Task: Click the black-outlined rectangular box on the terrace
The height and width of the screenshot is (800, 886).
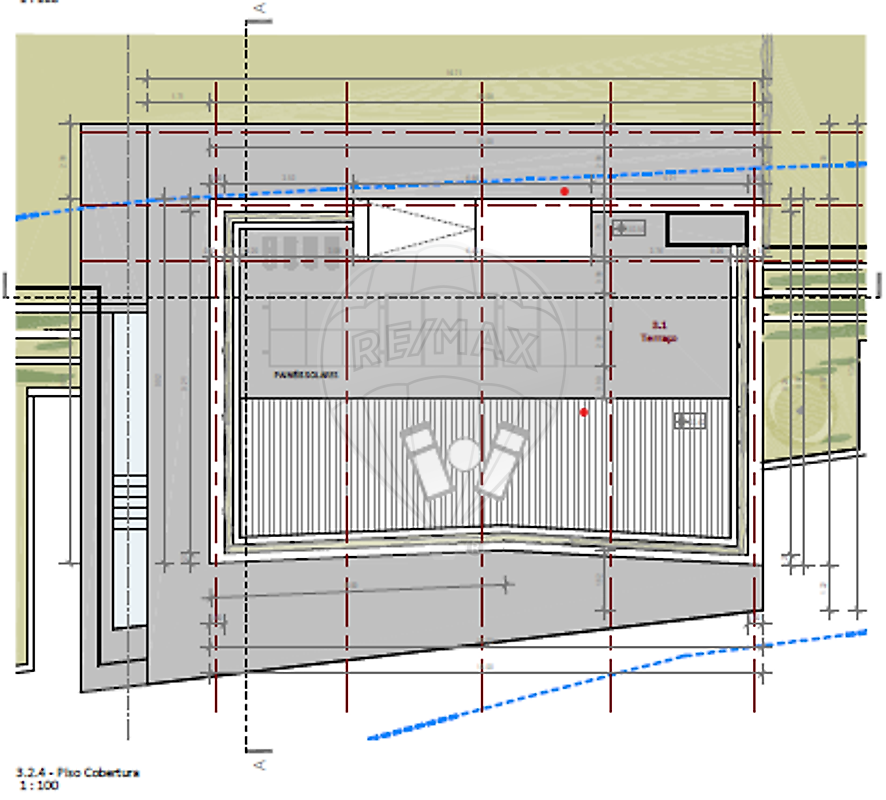Action: point(707,229)
